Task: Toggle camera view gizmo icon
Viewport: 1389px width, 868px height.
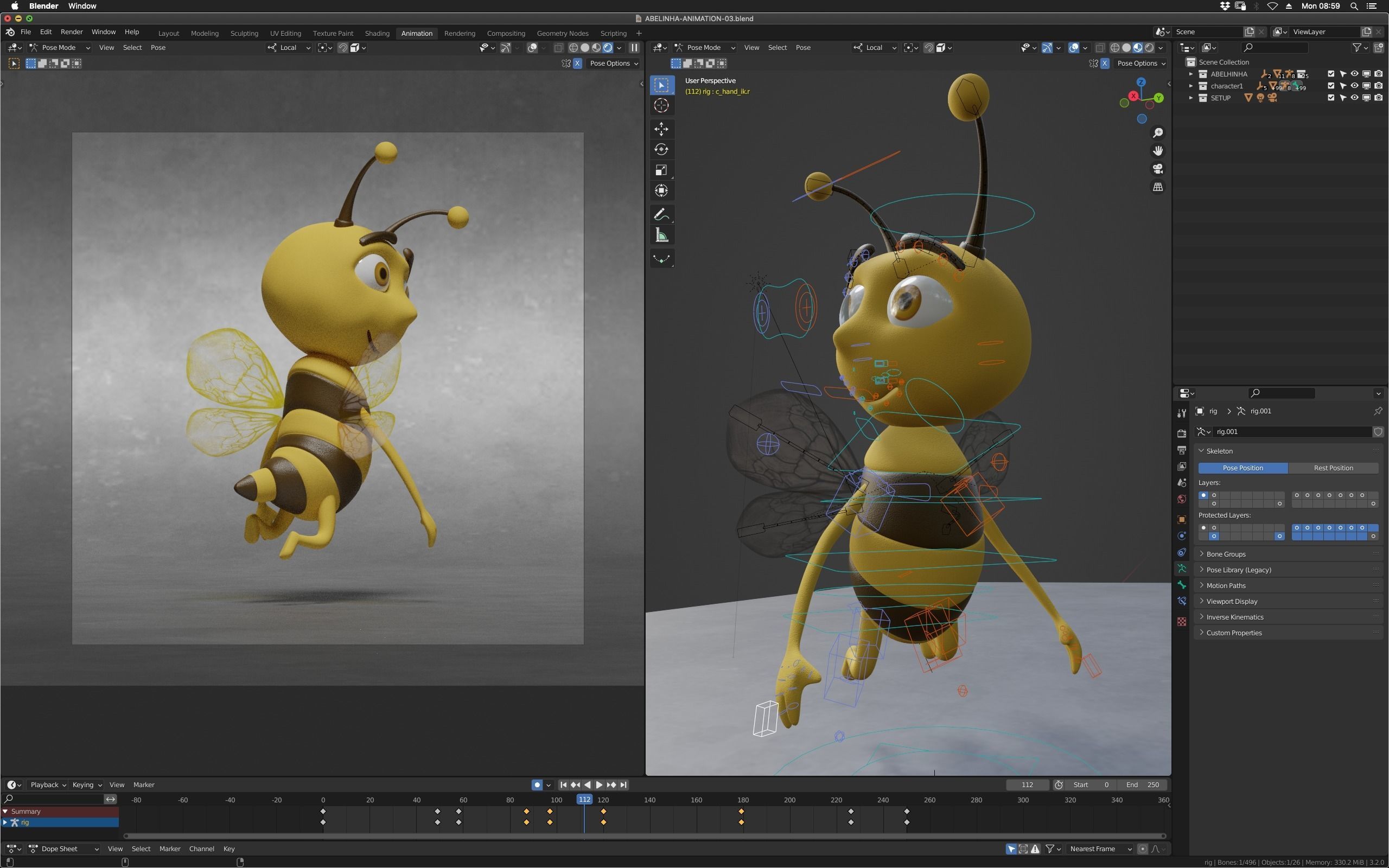Action: [1158, 169]
